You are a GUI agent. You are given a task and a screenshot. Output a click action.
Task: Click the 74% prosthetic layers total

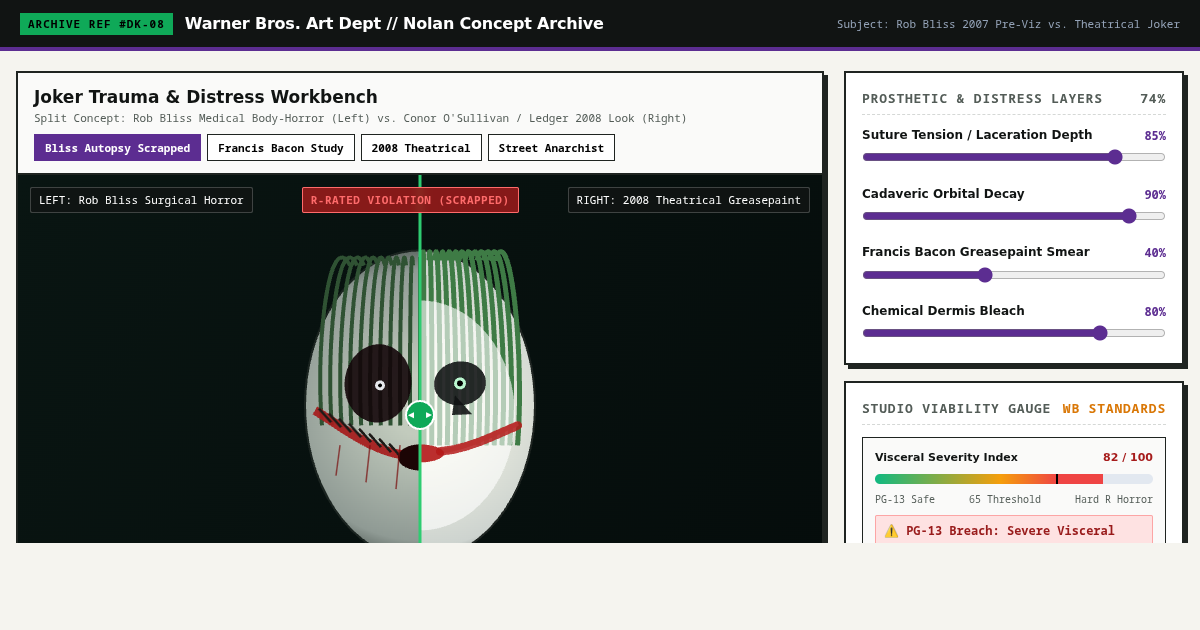coord(1153,99)
